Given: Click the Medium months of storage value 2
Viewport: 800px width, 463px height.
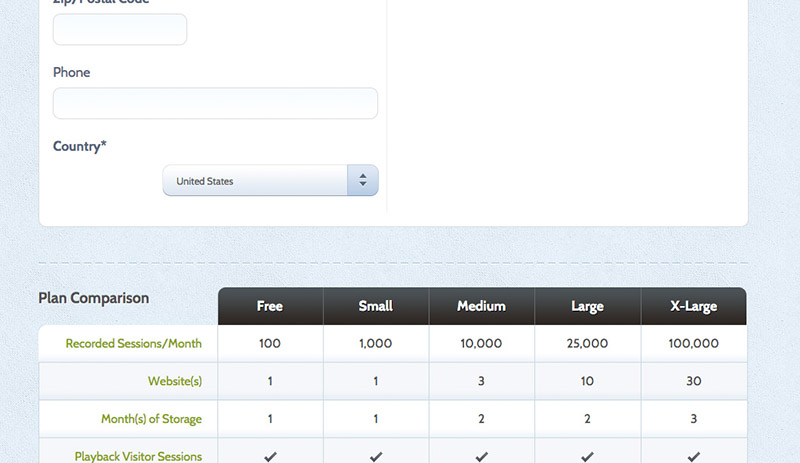Looking at the screenshot, I should (x=481, y=419).
